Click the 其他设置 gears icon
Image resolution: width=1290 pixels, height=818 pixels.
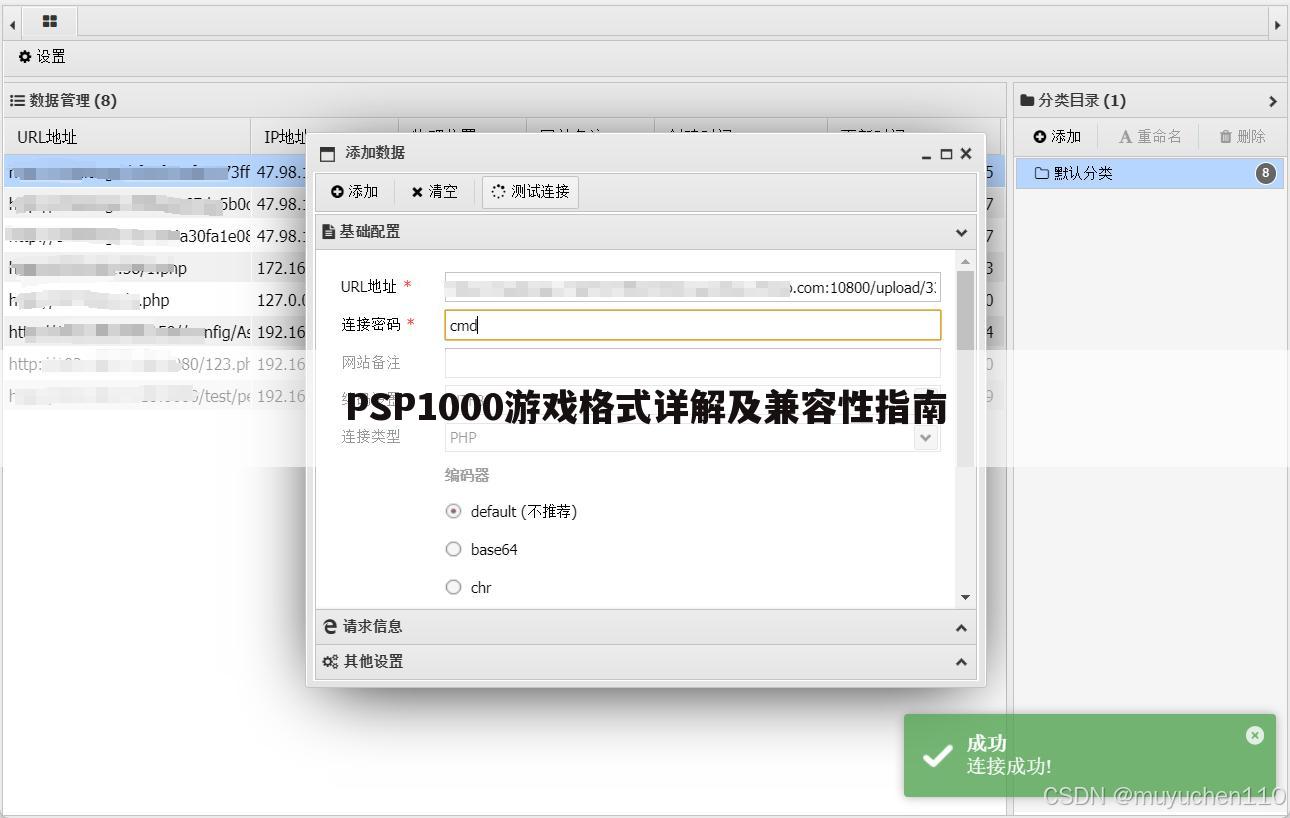pos(330,662)
